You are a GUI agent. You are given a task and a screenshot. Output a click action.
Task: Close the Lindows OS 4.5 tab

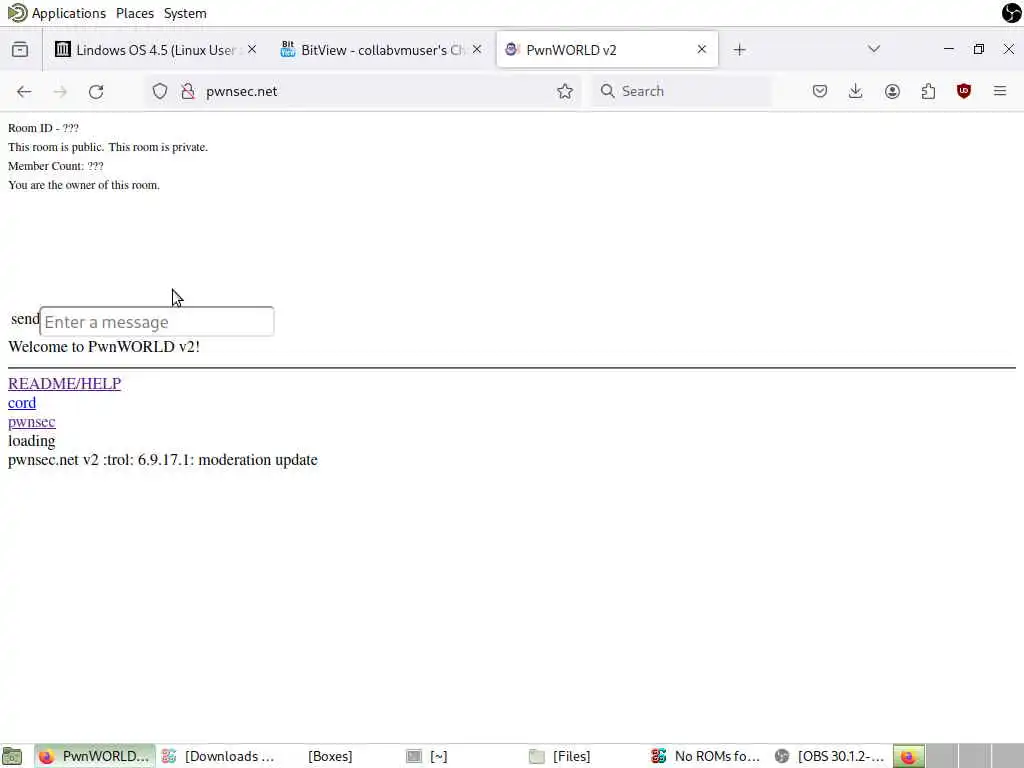252,50
